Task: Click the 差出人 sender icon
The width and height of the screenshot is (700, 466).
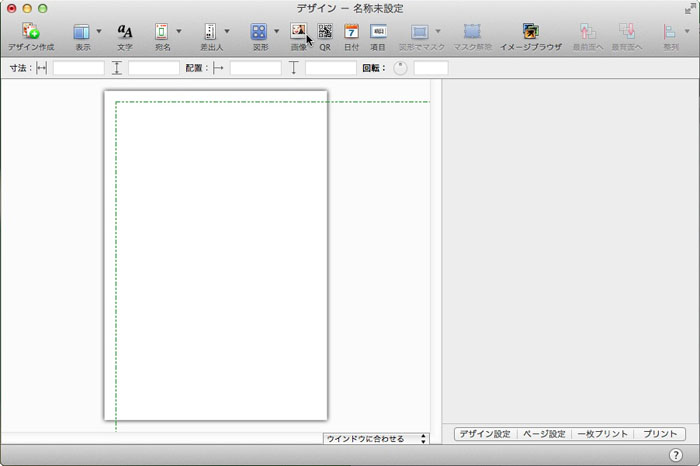Action: (x=210, y=33)
